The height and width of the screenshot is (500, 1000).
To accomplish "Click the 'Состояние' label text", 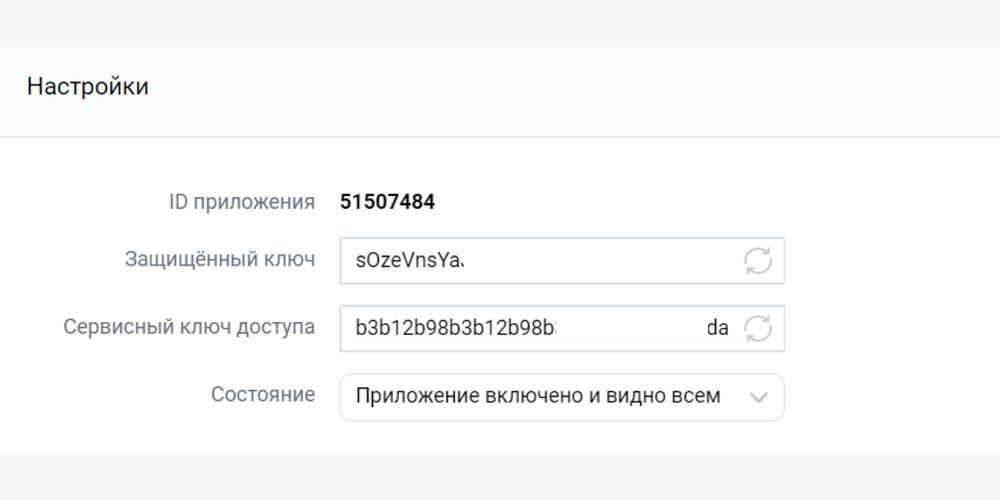I will pyautogui.click(x=263, y=395).
